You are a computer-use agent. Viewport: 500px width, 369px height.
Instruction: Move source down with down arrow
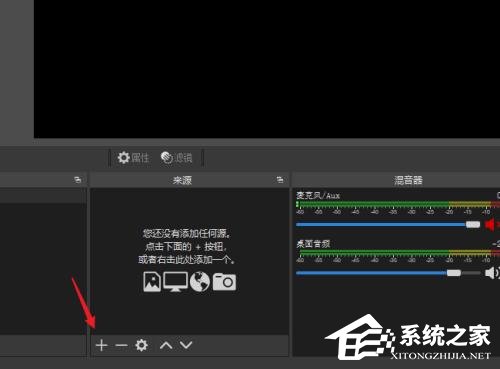[186, 345]
